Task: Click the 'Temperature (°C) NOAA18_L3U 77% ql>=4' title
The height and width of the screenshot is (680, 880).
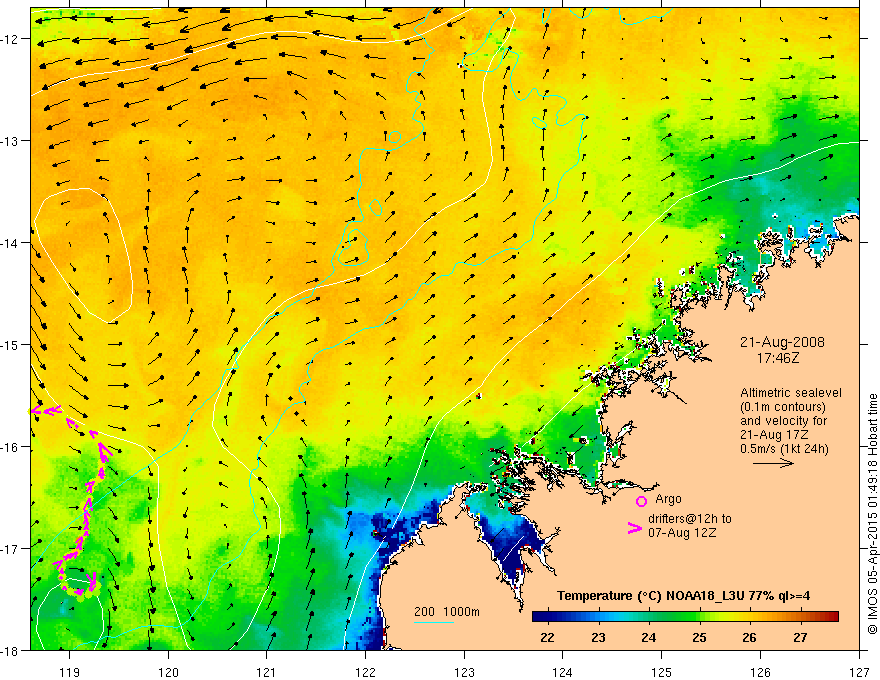Action: point(683,596)
